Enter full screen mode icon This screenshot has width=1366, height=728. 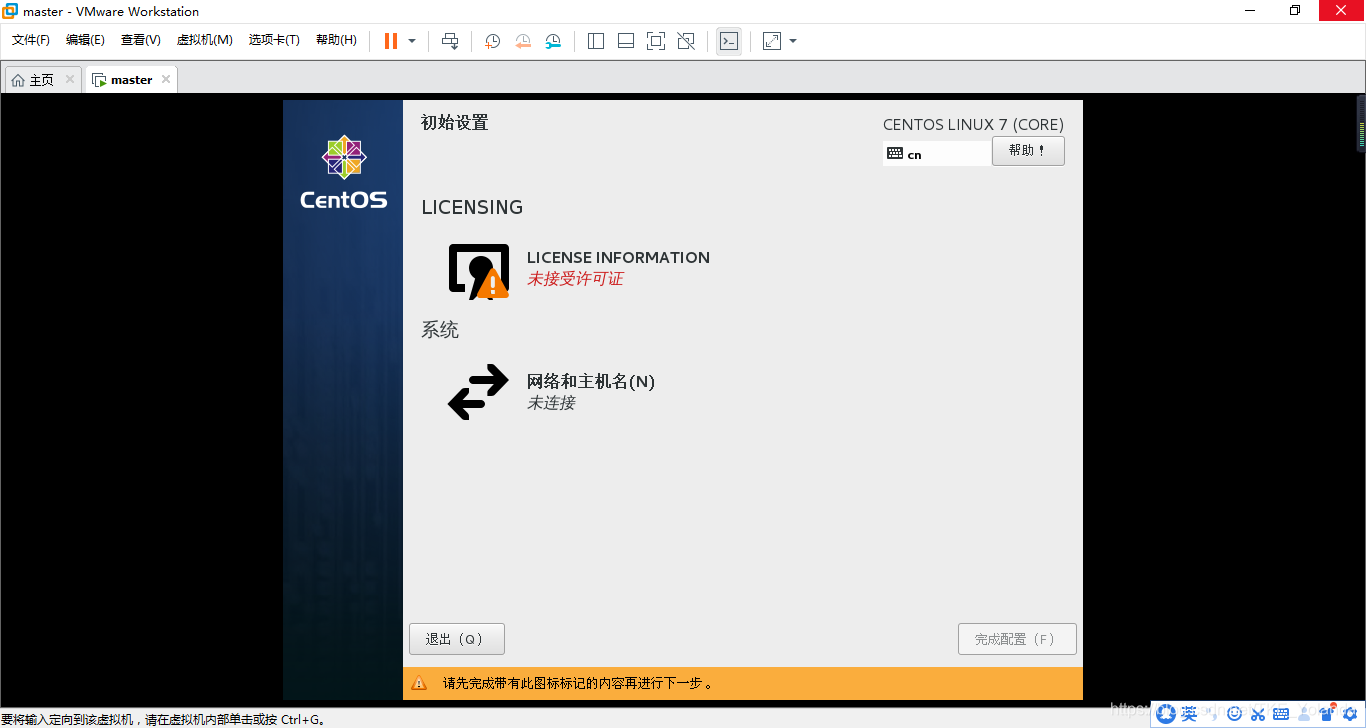coord(656,41)
